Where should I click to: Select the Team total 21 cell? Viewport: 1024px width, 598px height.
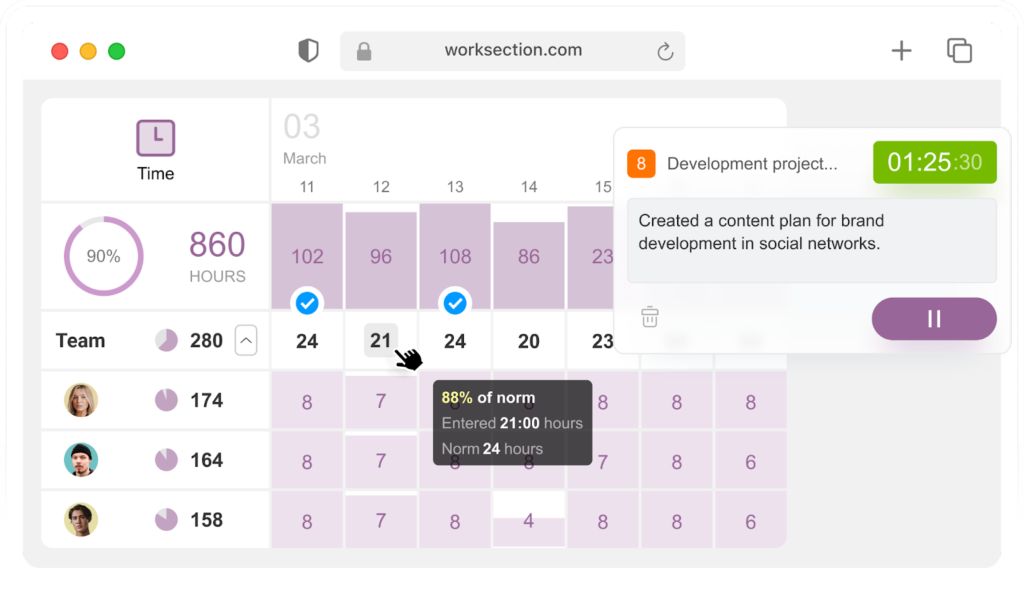(381, 341)
